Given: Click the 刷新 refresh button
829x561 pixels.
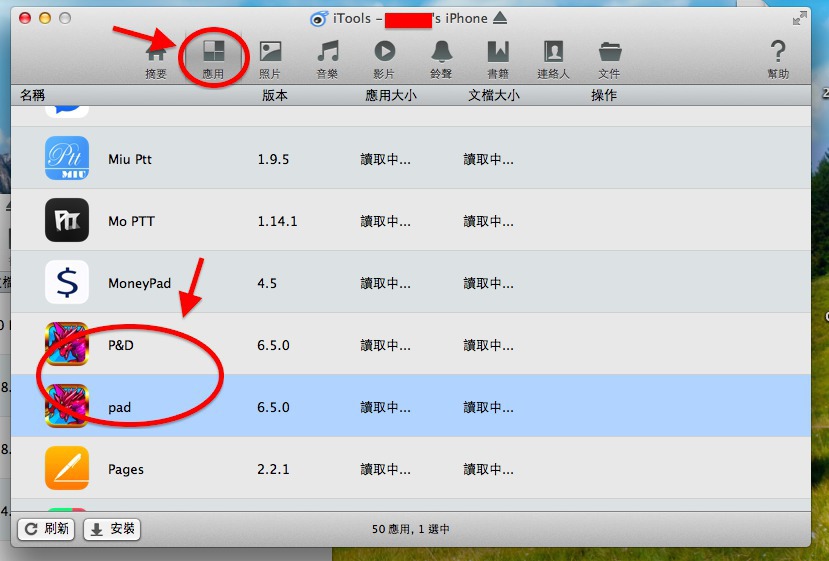Looking at the screenshot, I should coord(47,529).
